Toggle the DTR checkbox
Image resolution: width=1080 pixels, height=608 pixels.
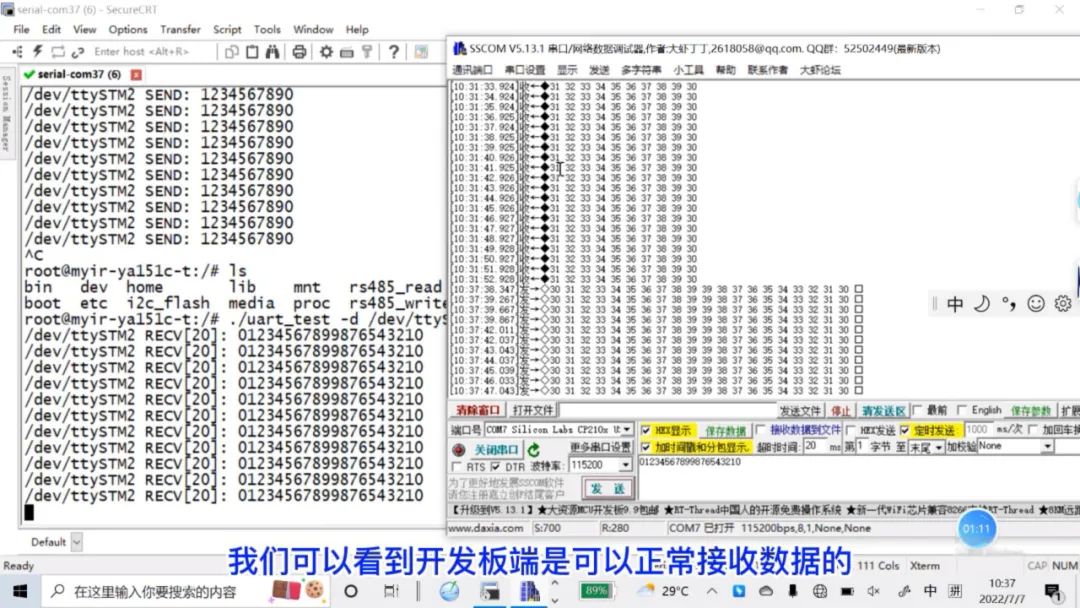(496, 467)
